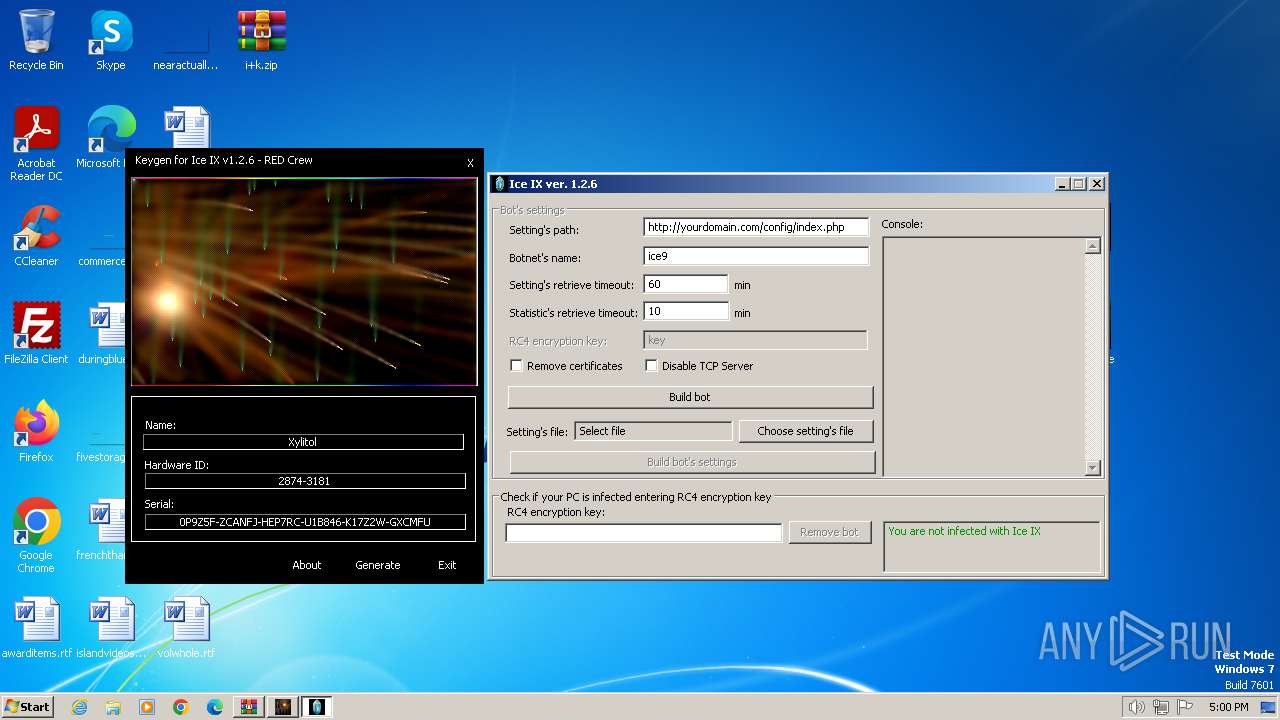Image resolution: width=1280 pixels, height=720 pixels.
Task: Click the infection-check RC4 encryption key field
Action: (x=644, y=533)
